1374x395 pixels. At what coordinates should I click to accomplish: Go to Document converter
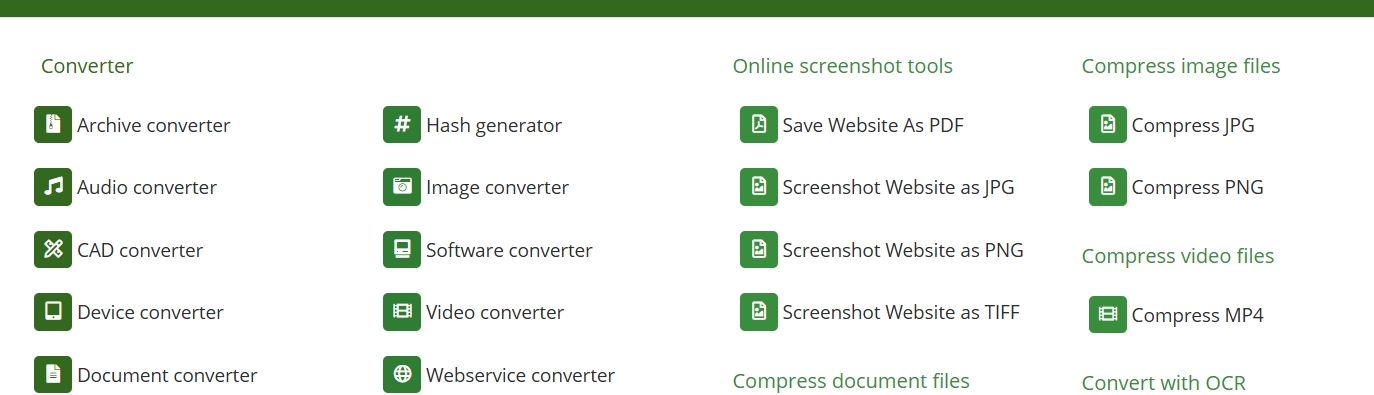[x=167, y=375]
